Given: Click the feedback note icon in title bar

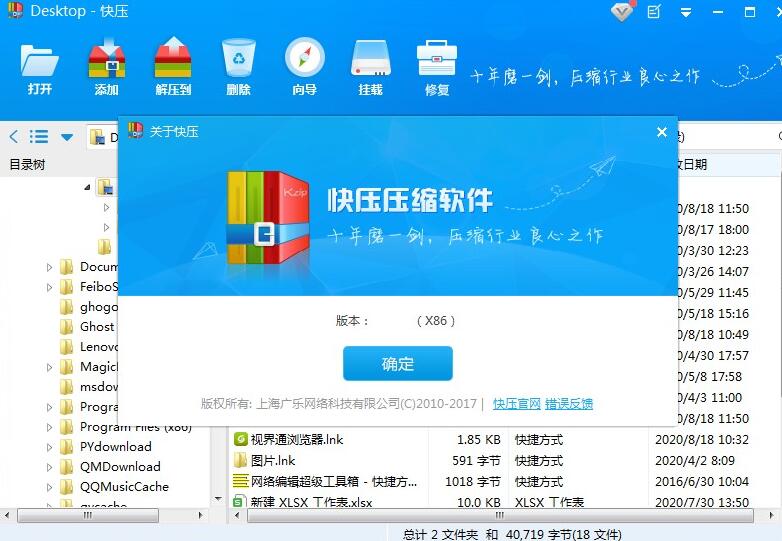Looking at the screenshot, I should point(654,11).
